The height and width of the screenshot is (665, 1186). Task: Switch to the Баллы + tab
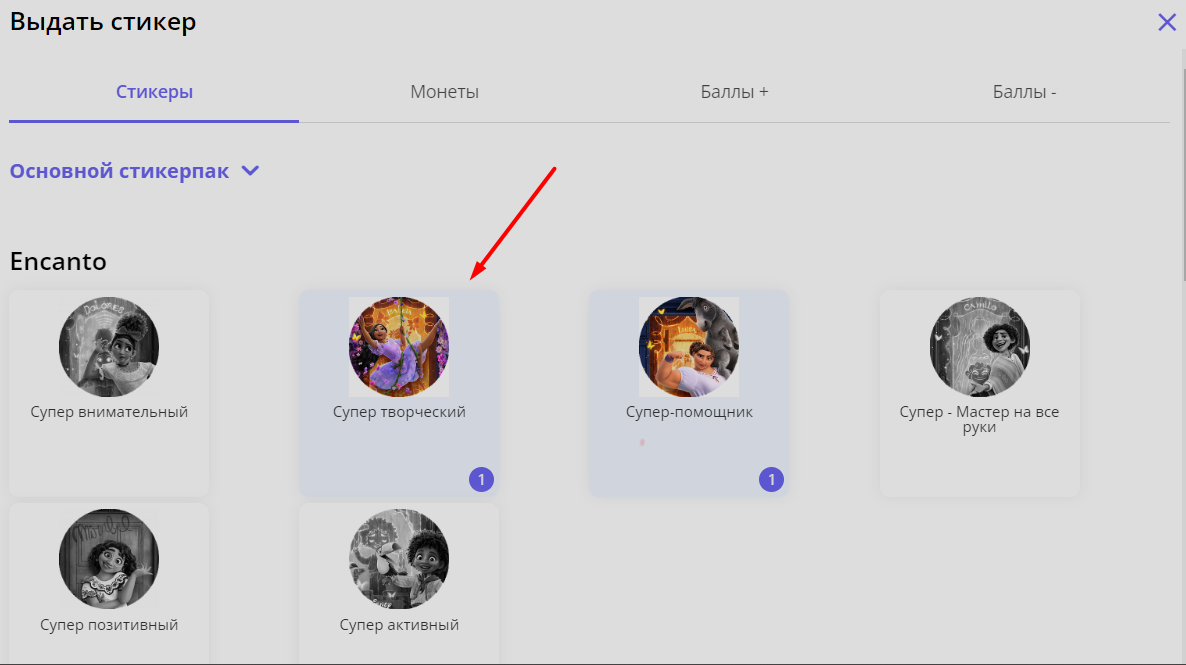click(x=734, y=92)
